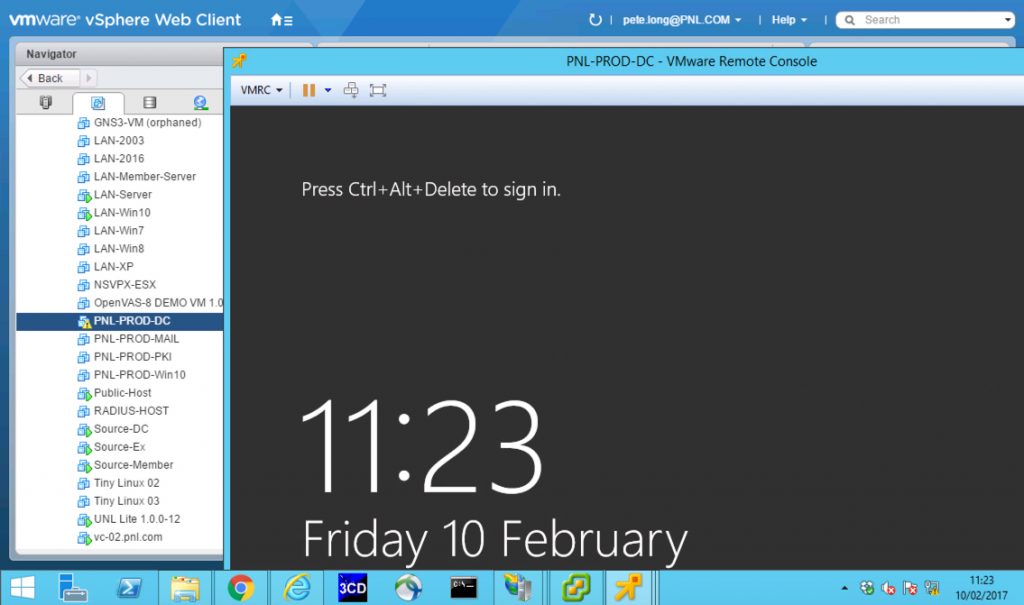
Task: Select the Hosts and Clusters inventory icon
Action: [45, 102]
